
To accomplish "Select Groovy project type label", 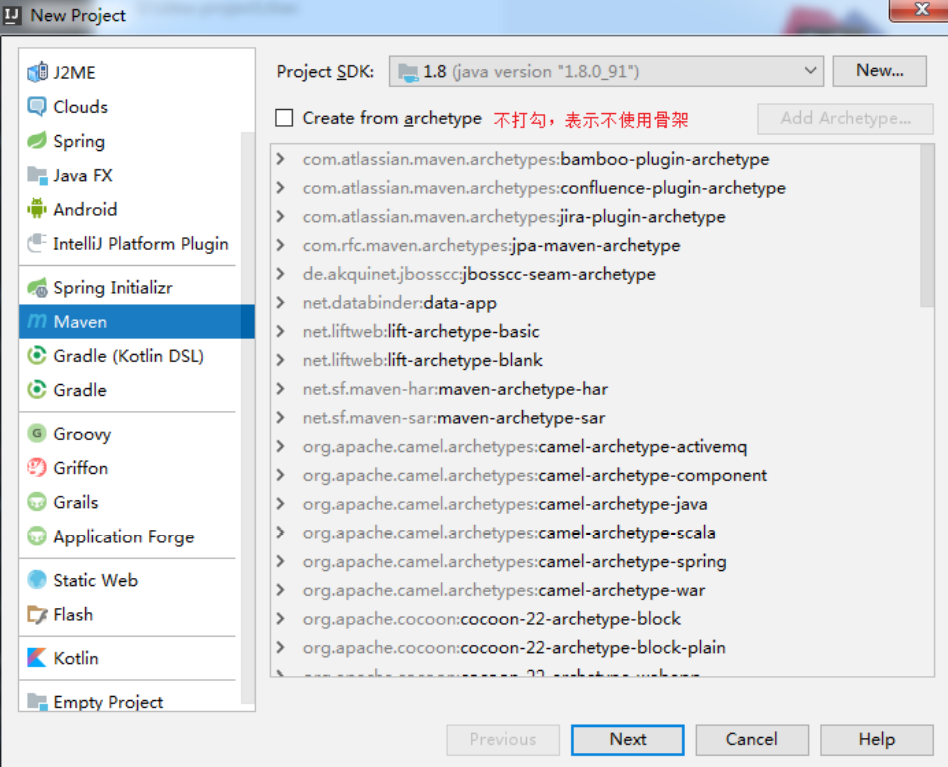I will point(82,434).
